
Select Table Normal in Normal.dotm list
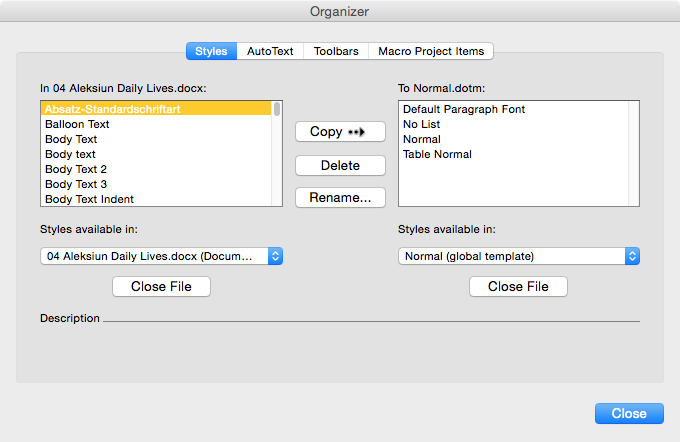pyautogui.click(x=513, y=154)
